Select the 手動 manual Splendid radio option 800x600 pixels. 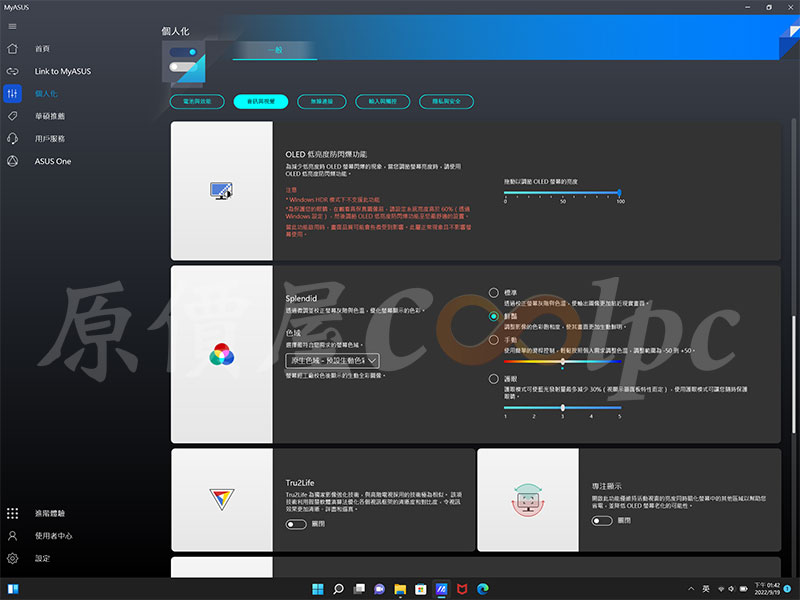tap(493, 340)
